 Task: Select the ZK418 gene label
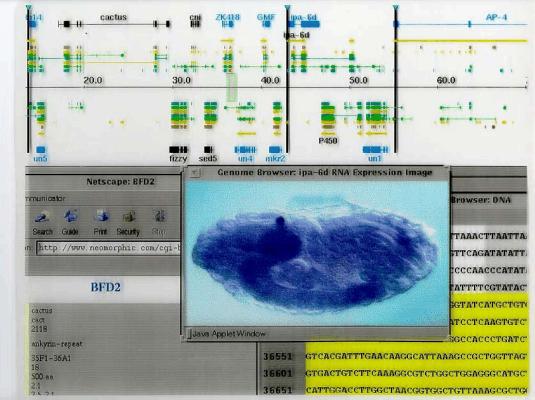[x=228, y=17]
